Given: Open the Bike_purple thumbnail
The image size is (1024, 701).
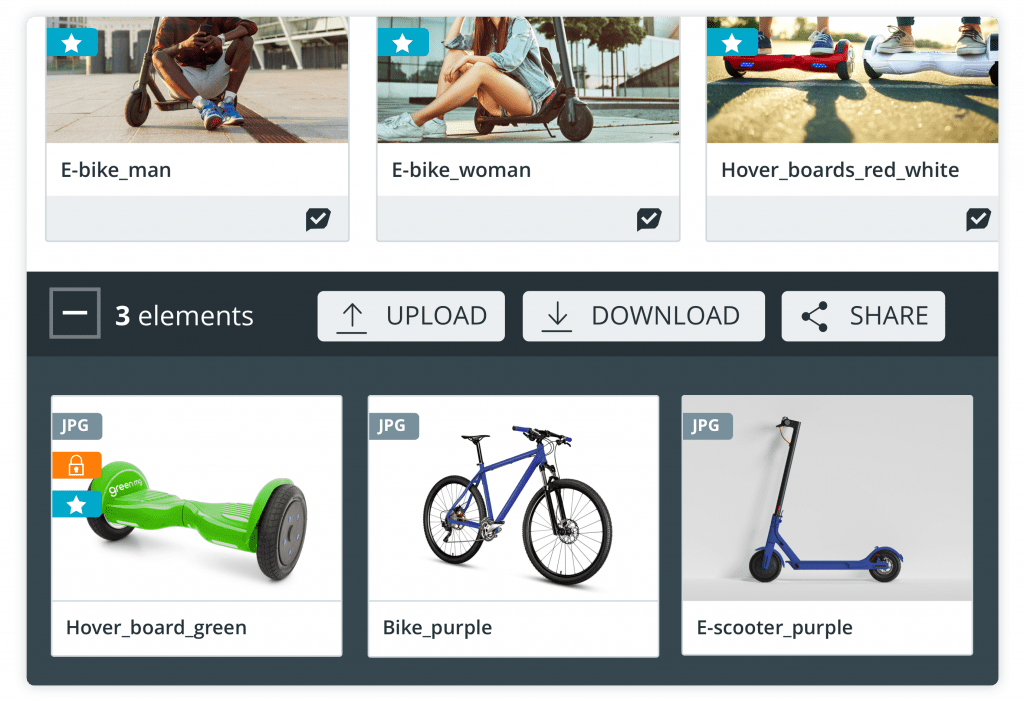Looking at the screenshot, I should point(513,498).
